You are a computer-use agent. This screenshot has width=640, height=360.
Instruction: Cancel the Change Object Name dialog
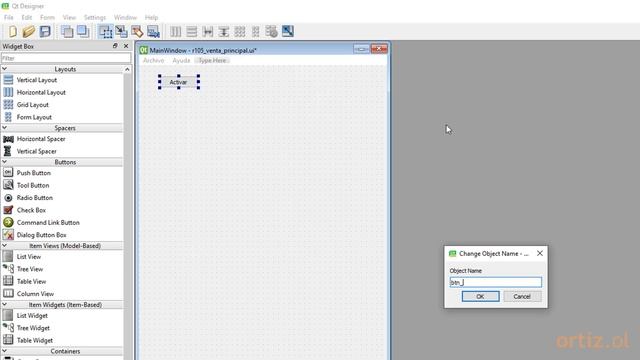tap(522, 296)
